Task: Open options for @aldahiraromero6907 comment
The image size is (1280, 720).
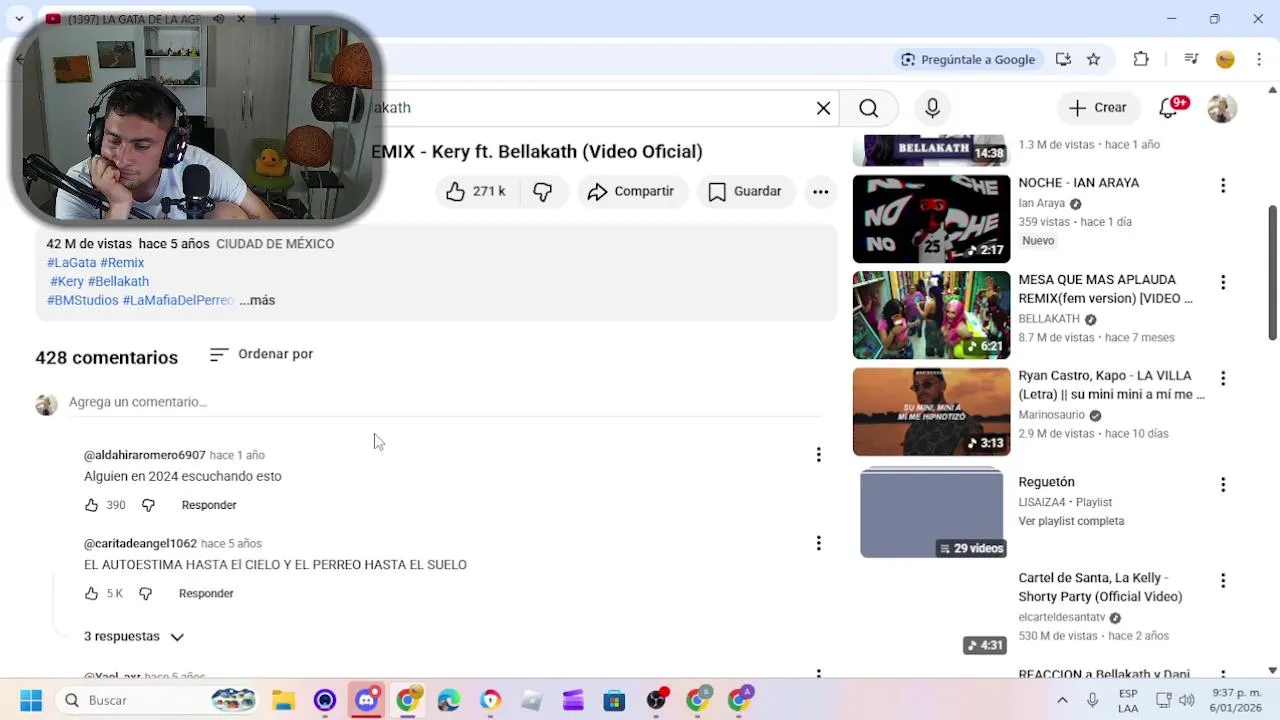Action: point(818,455)
